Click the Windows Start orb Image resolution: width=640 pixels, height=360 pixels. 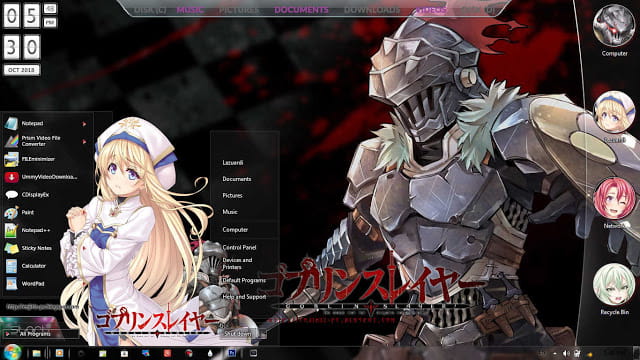pyautogui.click(x=12, y=352)
